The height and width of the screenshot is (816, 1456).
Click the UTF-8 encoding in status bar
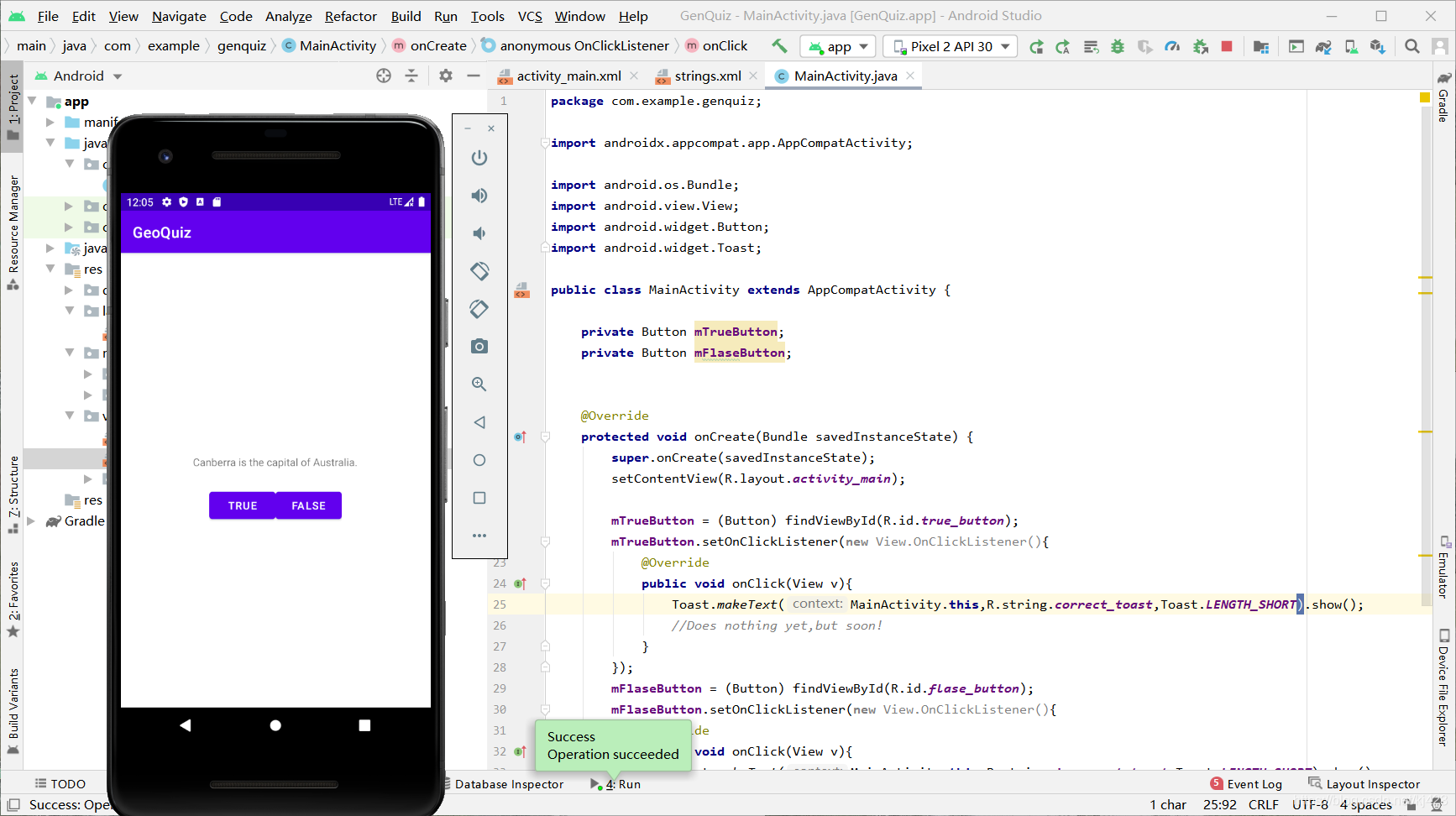pyautogui.click(x=1310, y=804)
